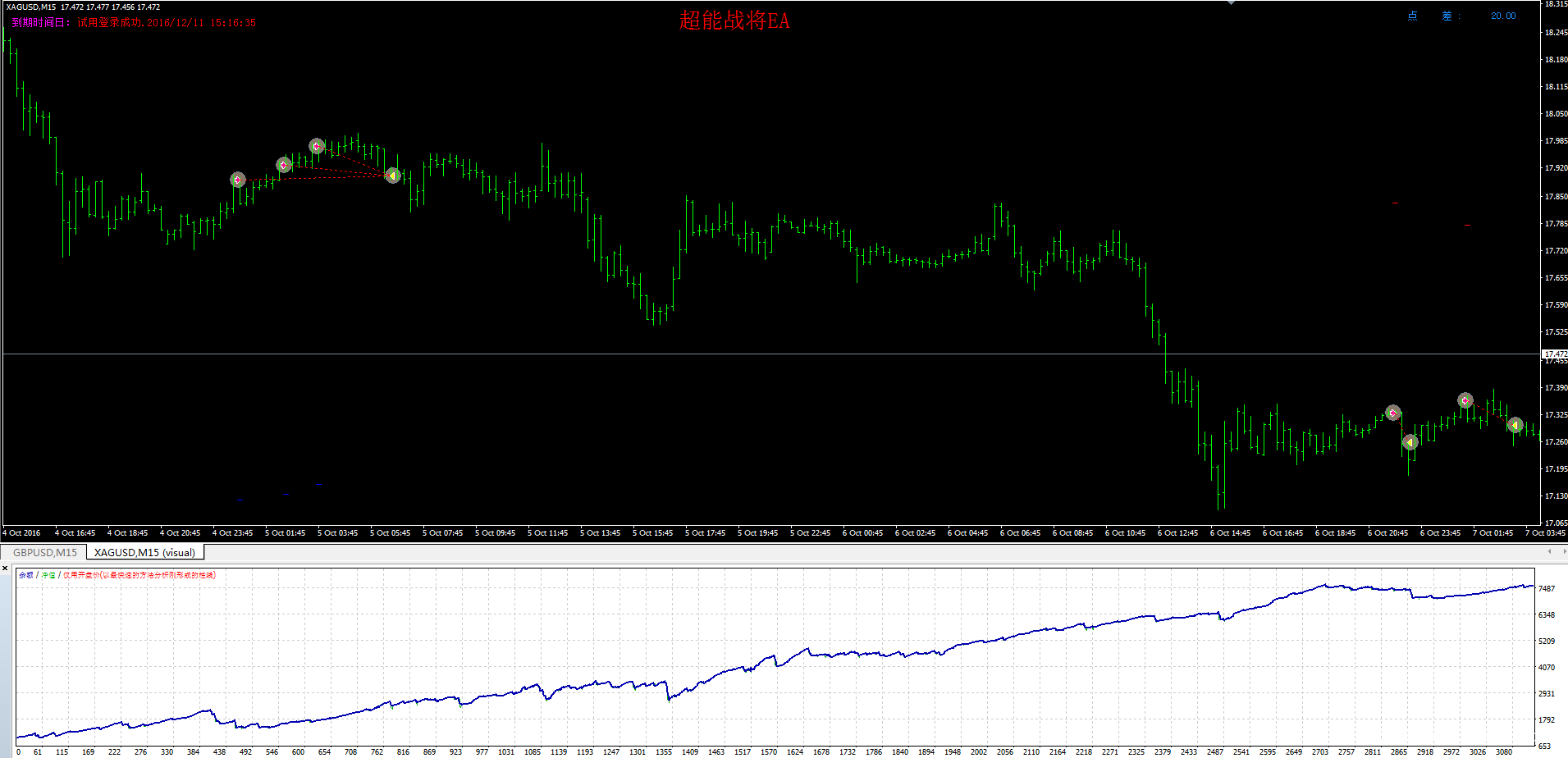This screenshot has width=1568, height=758.
Task: Click the entry marker near the 17.390 price level
Action: [x=1465, y=400]
